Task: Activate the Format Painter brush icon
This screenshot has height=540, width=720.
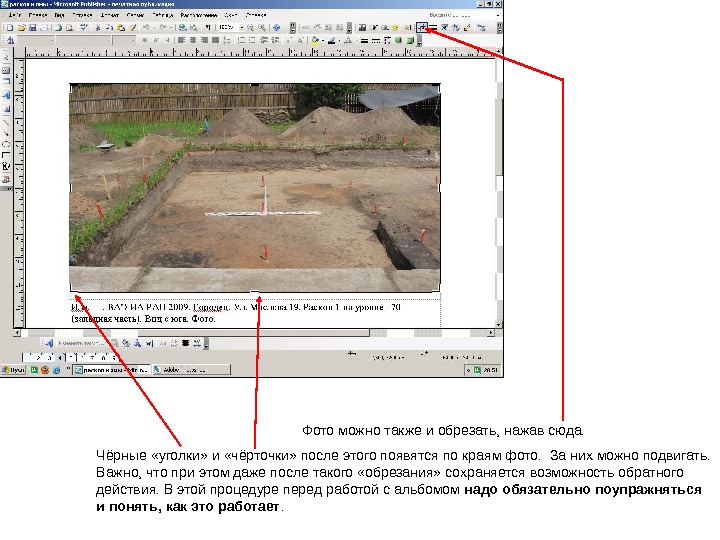Action: [x=133, y=28]
